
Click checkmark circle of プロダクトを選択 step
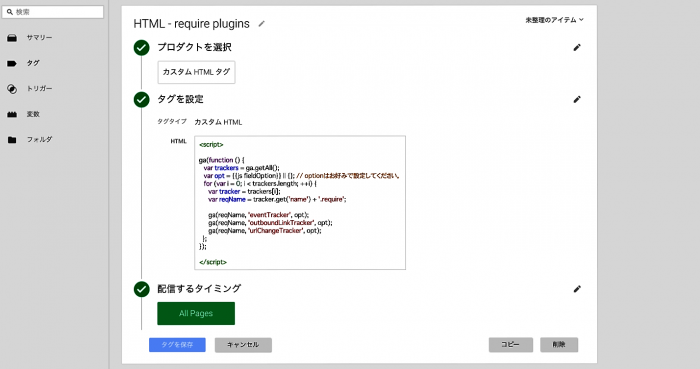pyautogui.click(x=142, y=48)
